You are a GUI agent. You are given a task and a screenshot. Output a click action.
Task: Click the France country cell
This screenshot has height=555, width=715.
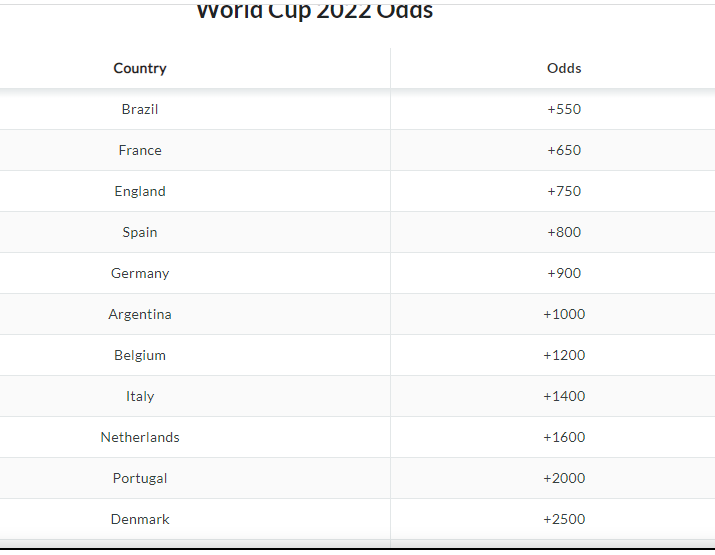[140, 150]
